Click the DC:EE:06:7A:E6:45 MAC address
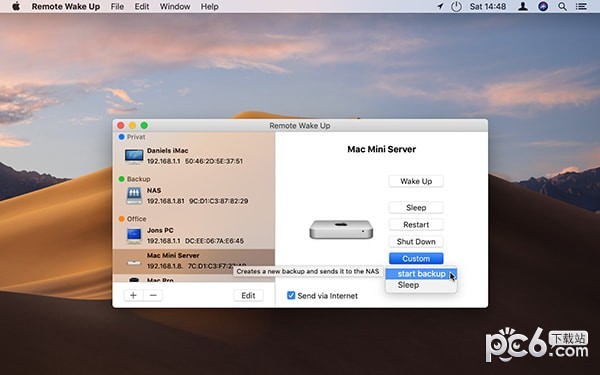 [214, 241]
